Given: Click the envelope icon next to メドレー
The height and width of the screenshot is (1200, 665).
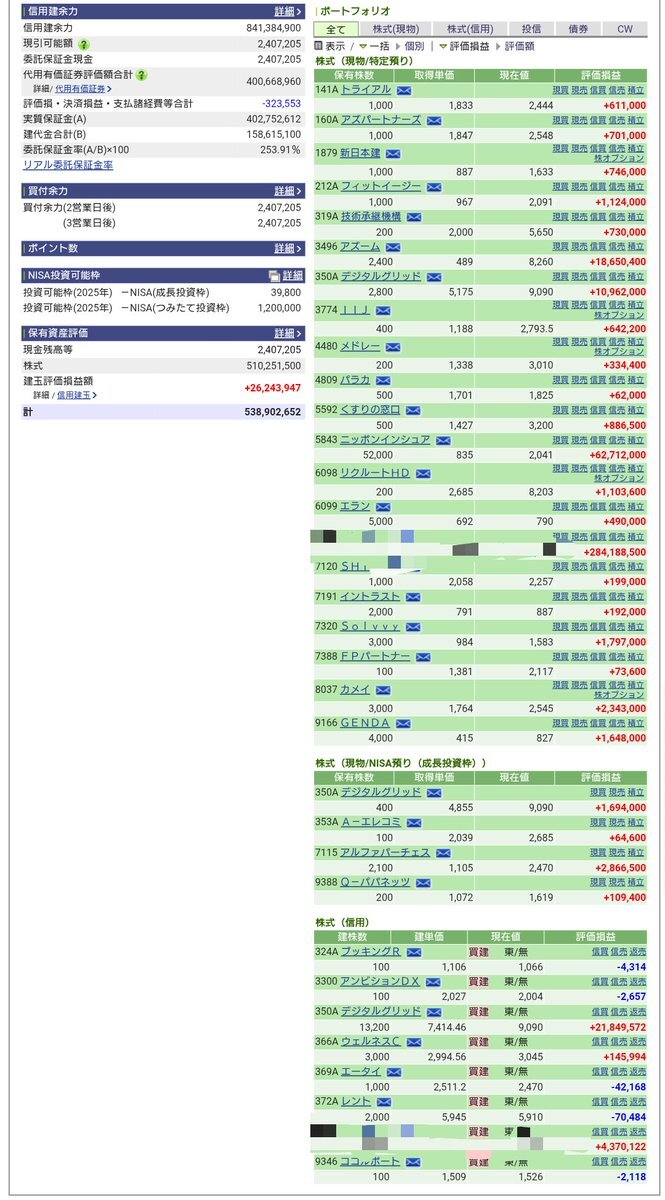Looking at the screenshot, I should [x=393, y=347].
